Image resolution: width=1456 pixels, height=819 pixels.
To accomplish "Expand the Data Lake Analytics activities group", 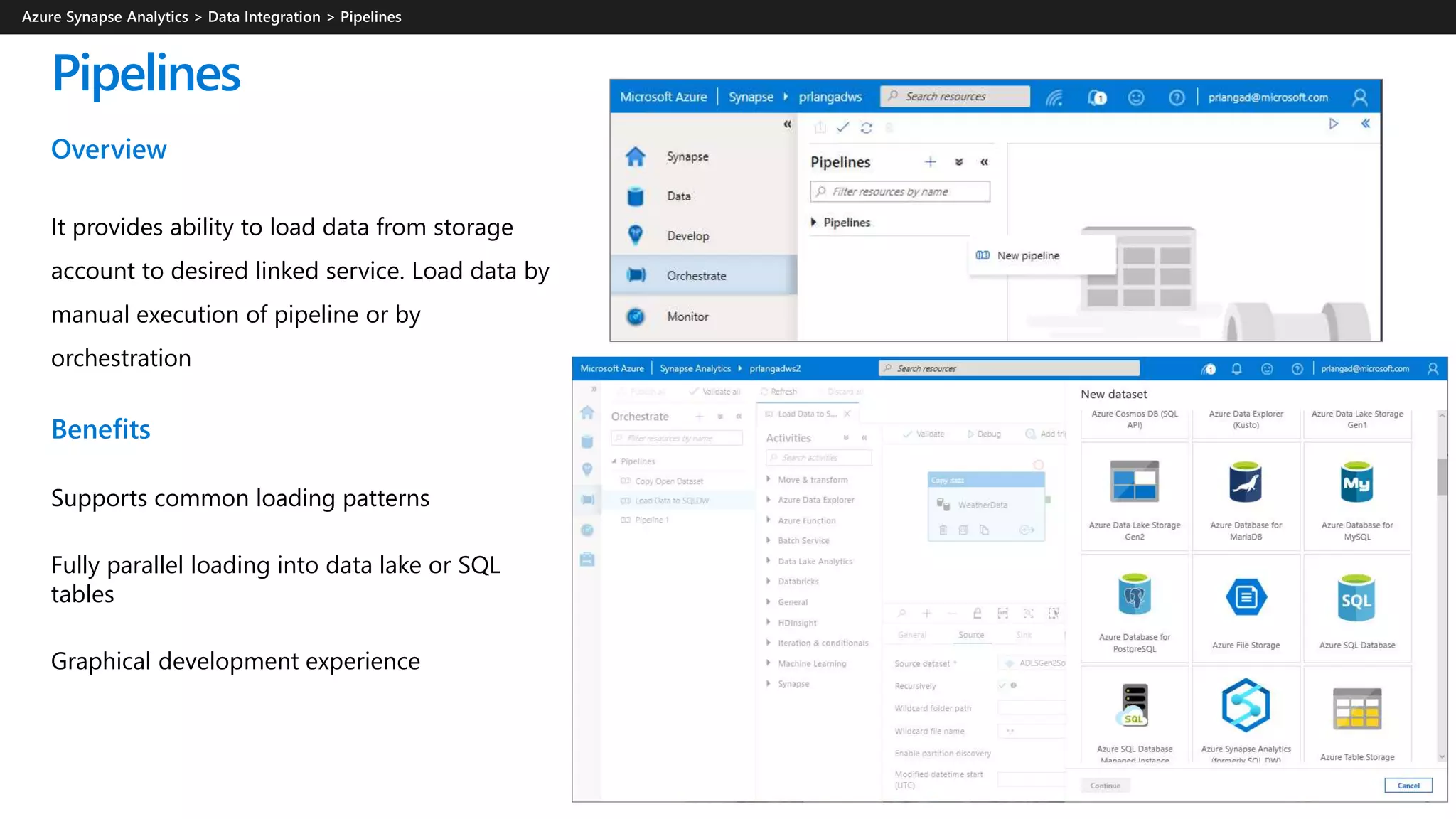I will tap(769, 561).
